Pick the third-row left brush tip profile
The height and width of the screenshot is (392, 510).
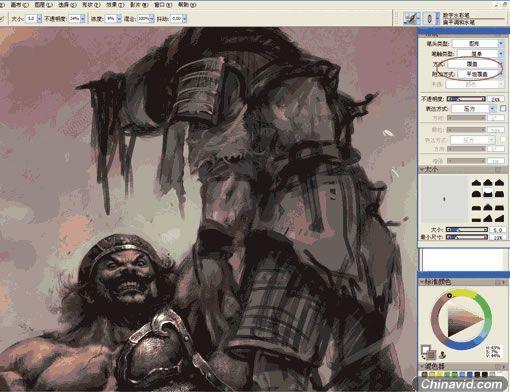click(476, 207)
